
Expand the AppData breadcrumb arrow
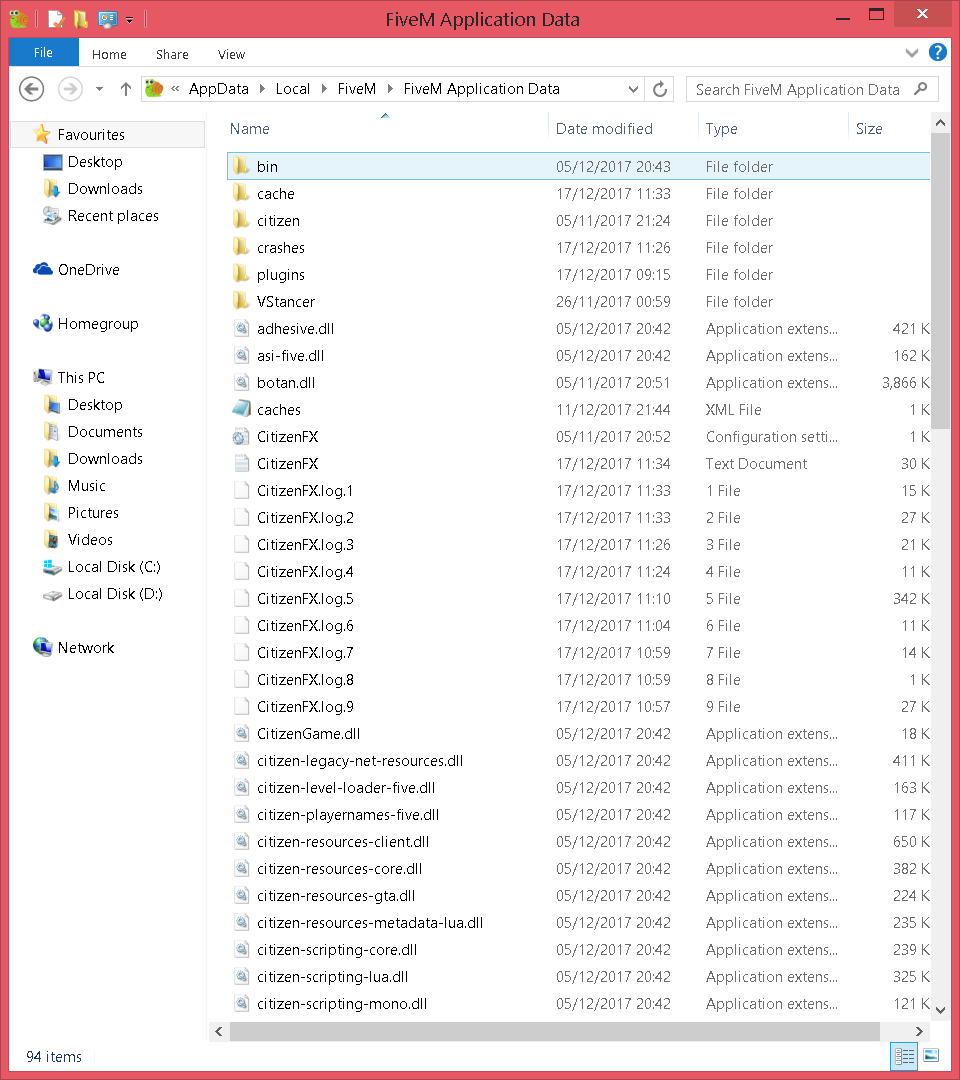point(262,89)
